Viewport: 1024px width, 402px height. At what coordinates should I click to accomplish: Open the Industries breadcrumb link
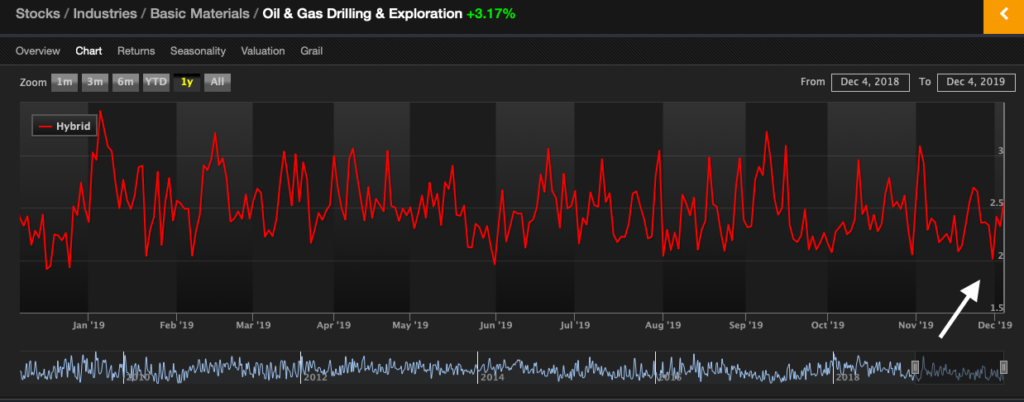106,14
